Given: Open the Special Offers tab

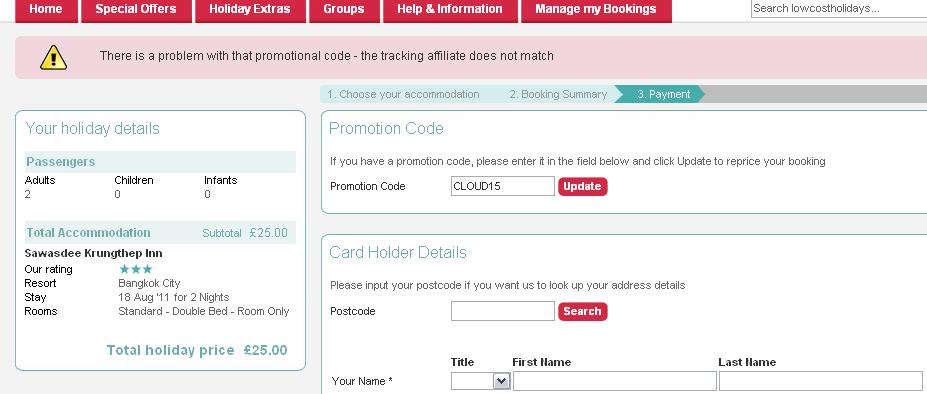Looking at the screenshot, I should point(136,10).
